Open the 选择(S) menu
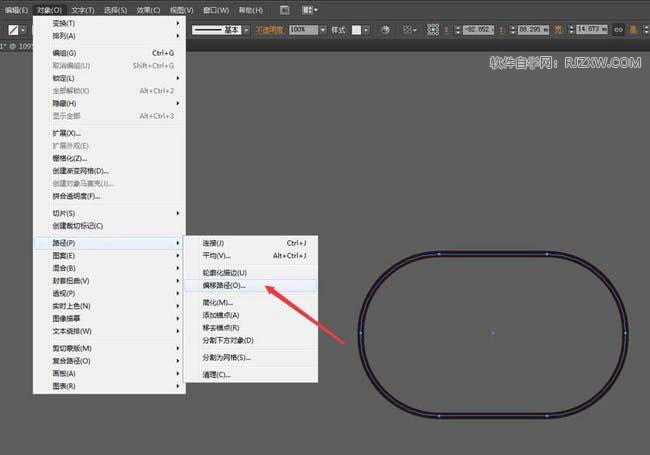 click(x=115, y=10)
